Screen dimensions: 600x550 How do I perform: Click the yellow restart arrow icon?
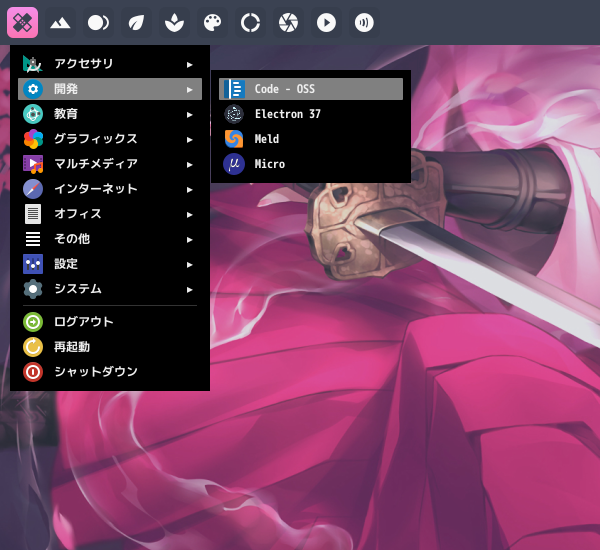(x=33, y=347)
